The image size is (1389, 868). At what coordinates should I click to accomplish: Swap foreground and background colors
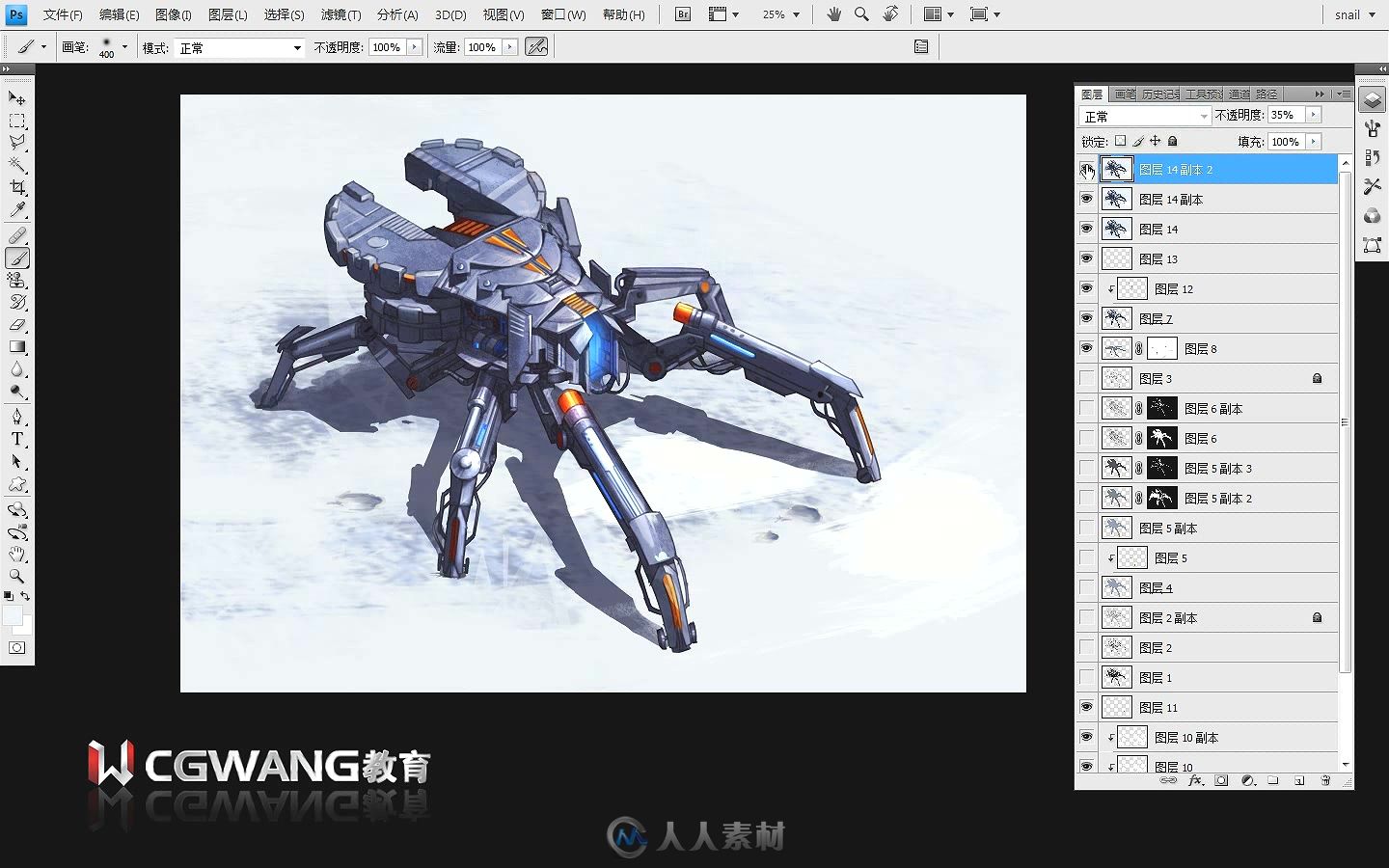tap(26, 596)
